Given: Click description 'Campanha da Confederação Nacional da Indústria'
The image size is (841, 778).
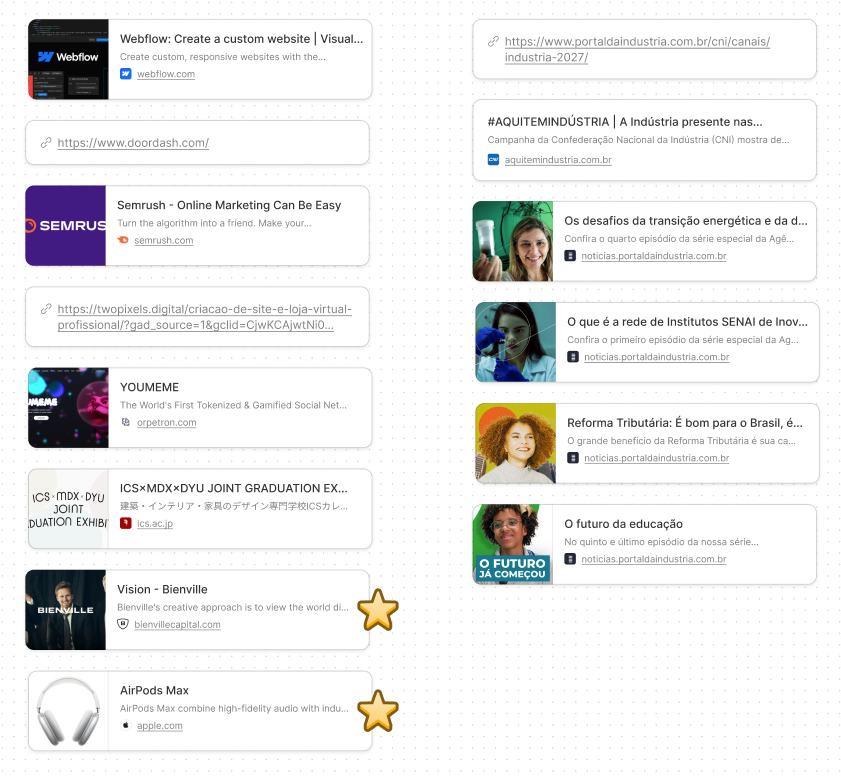Looking at the screenshot, I should coord(638,139).
